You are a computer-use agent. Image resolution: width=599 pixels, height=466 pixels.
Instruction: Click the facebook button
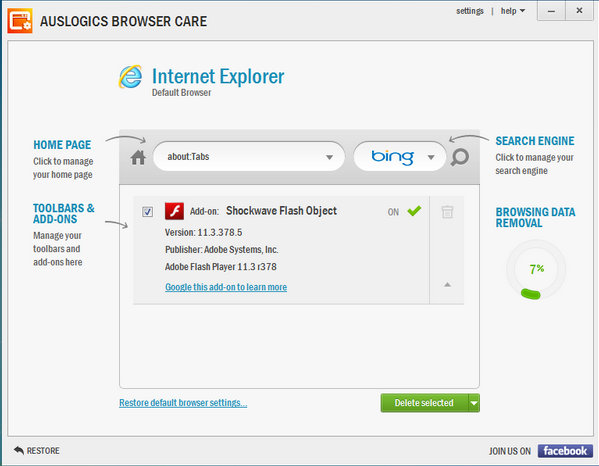(x=565, y=451)
